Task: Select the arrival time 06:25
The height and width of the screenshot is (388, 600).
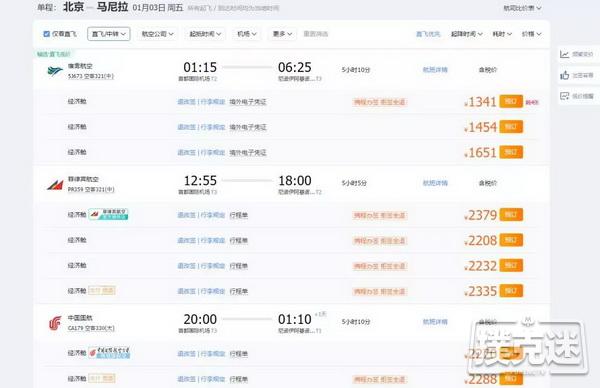Action: 295,67
